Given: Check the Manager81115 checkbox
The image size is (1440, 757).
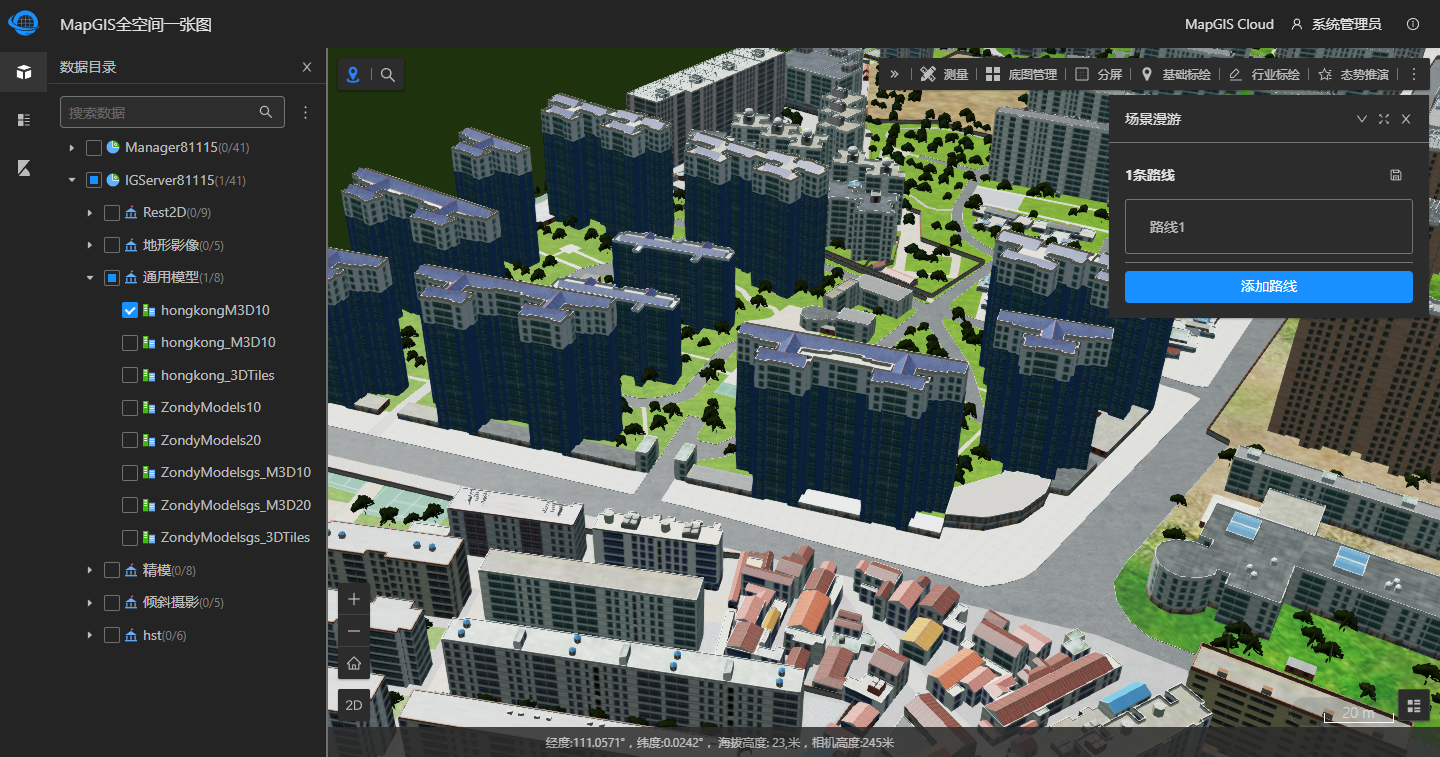Looking at the screenshot, I should (x=94, y=148).
